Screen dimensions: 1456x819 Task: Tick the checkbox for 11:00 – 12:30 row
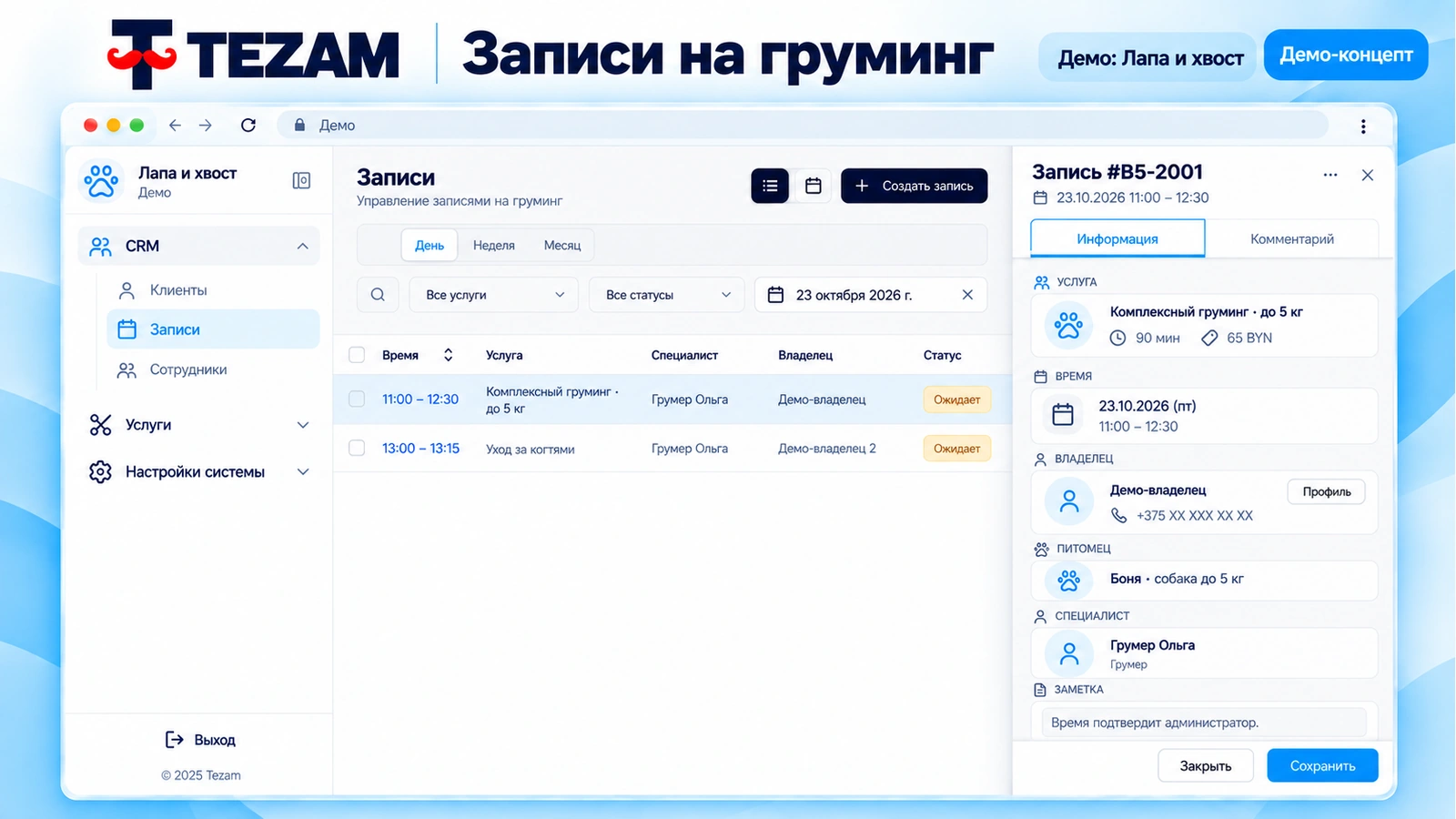pyautogui.click(x=357, y=399)
